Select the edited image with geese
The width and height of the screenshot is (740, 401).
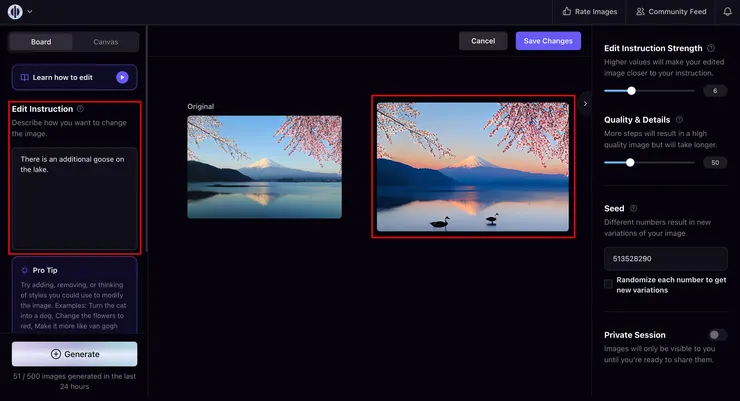pos(472,167)
